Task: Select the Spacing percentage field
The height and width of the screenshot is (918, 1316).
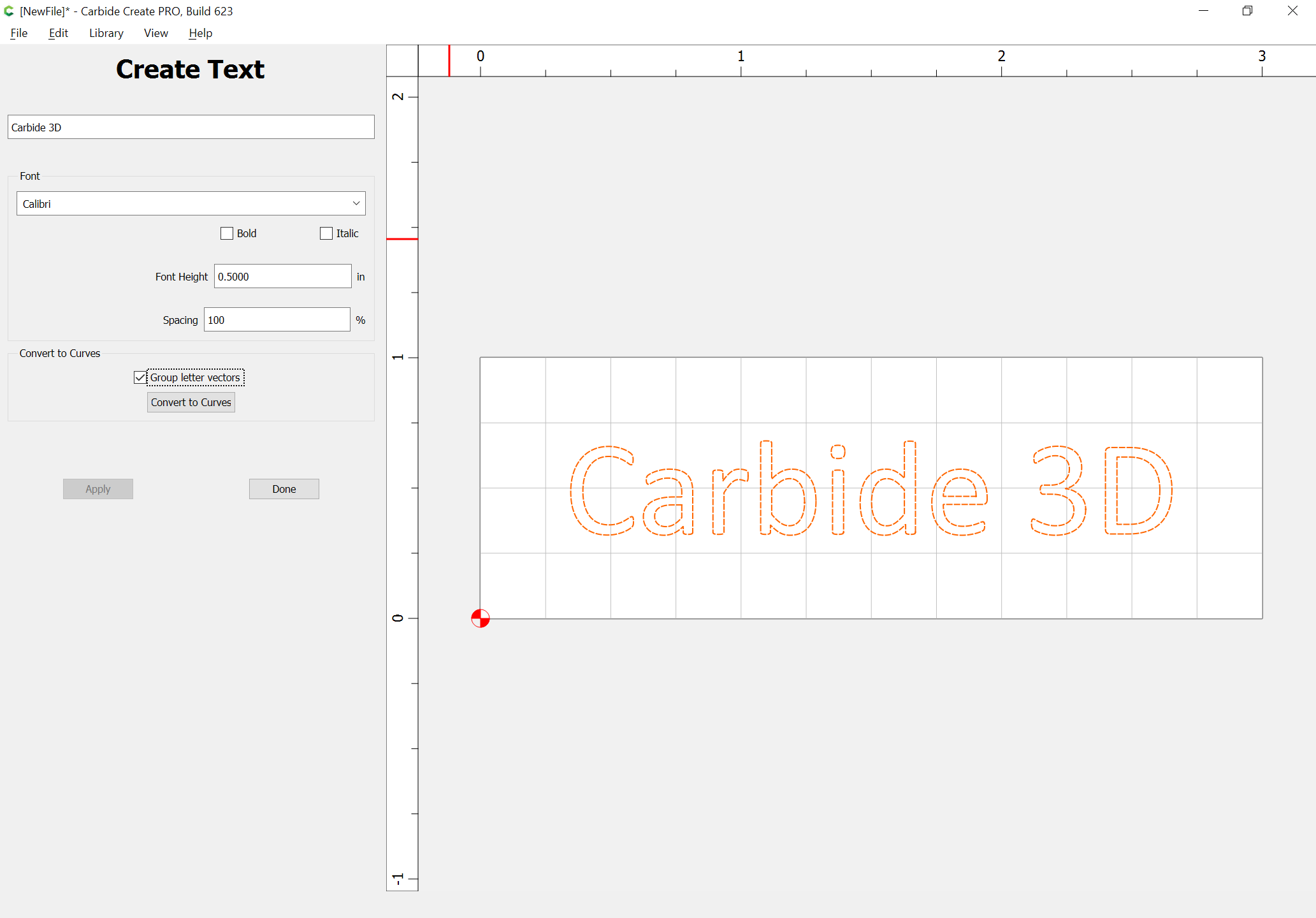Action: [x=277, y=319]
